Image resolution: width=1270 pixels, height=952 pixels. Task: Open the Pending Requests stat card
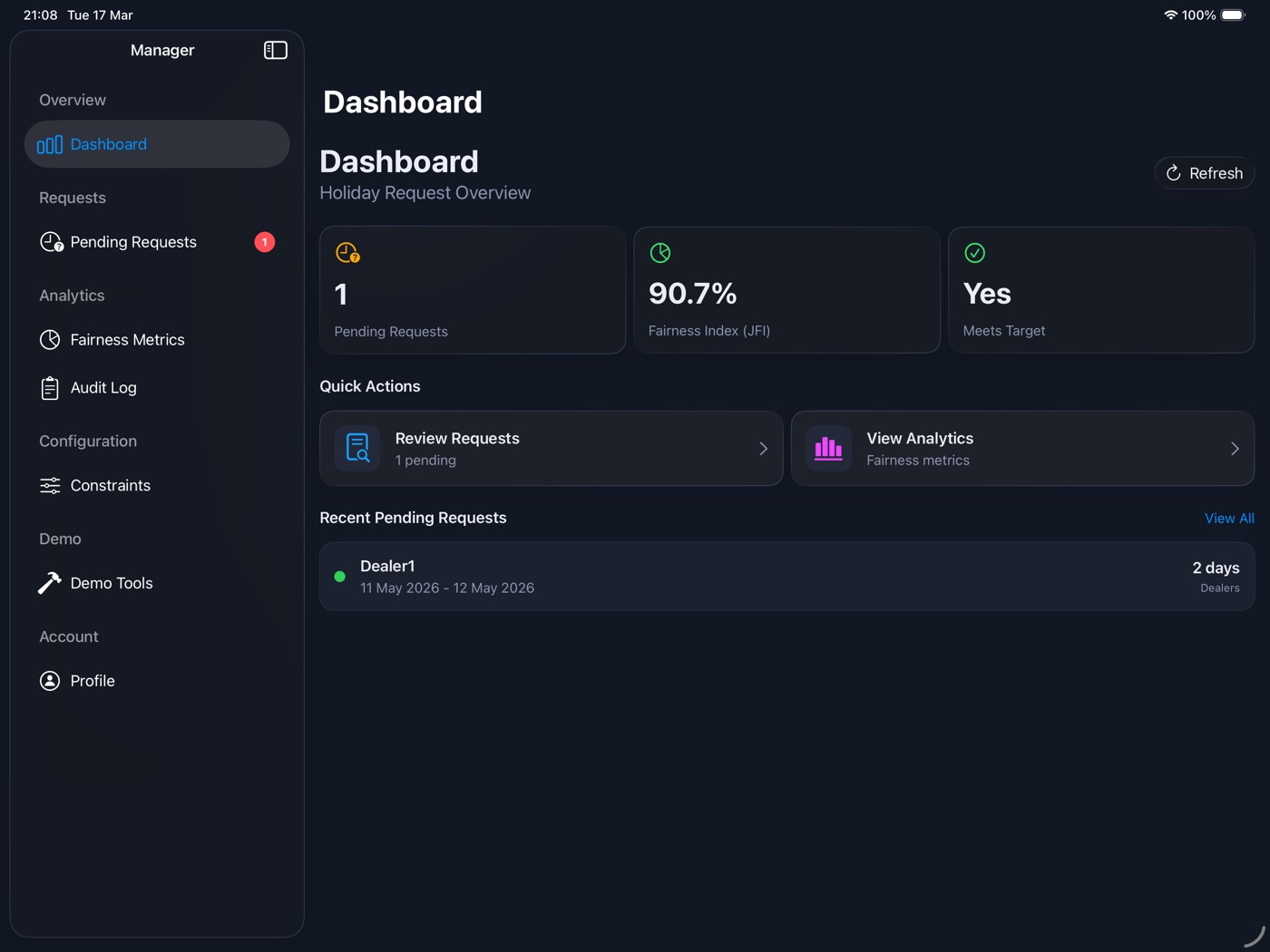(473, 290)
